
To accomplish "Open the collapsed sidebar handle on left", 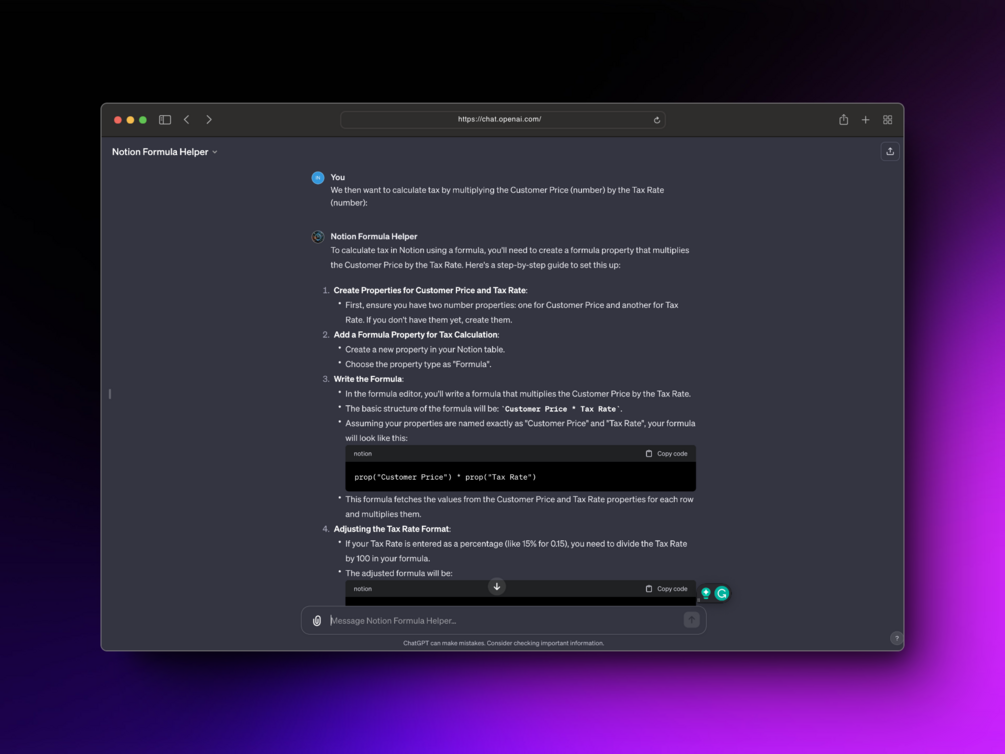I will [x=110, y=394].
